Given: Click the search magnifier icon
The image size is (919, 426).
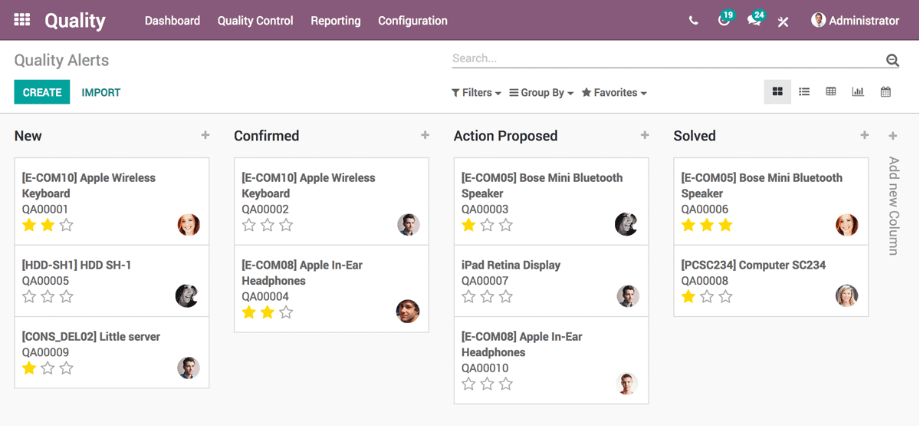Looking at the screenshot, I should tap(892, 61).
